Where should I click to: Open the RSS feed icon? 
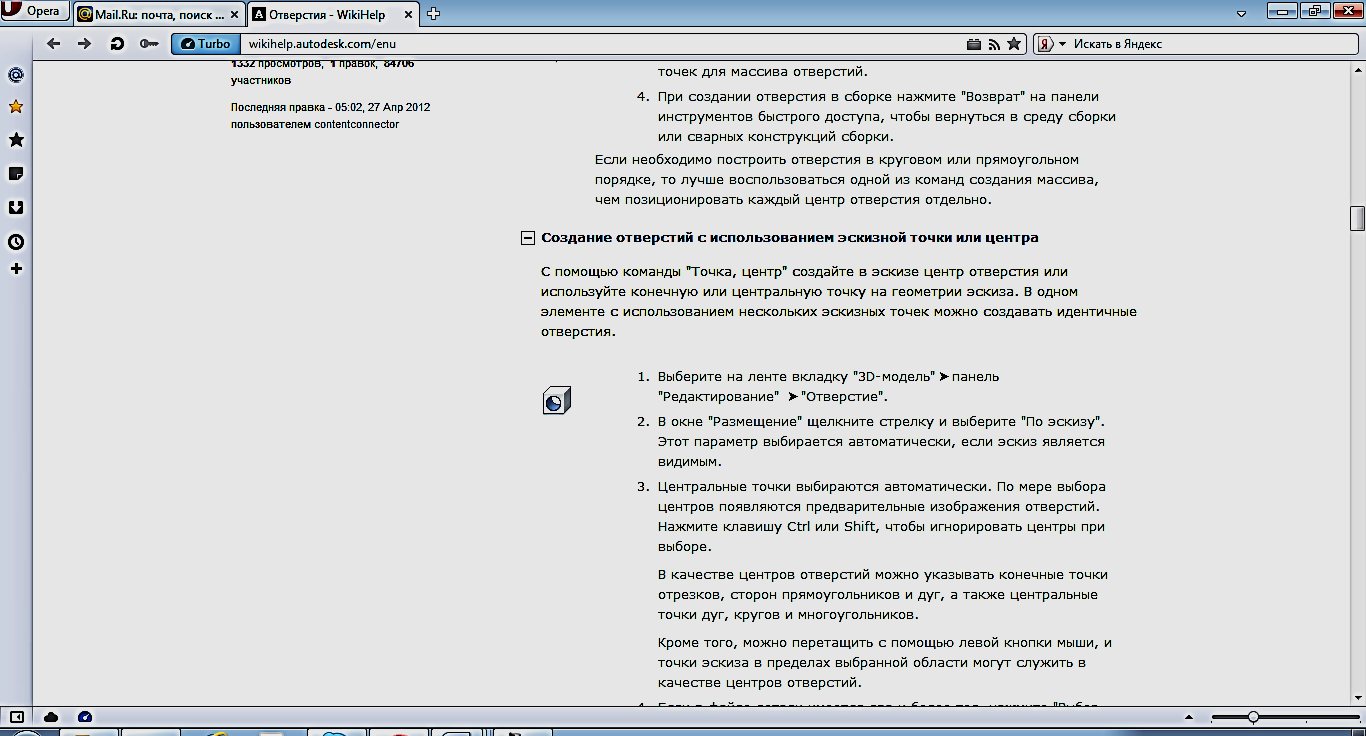point(994,44)
